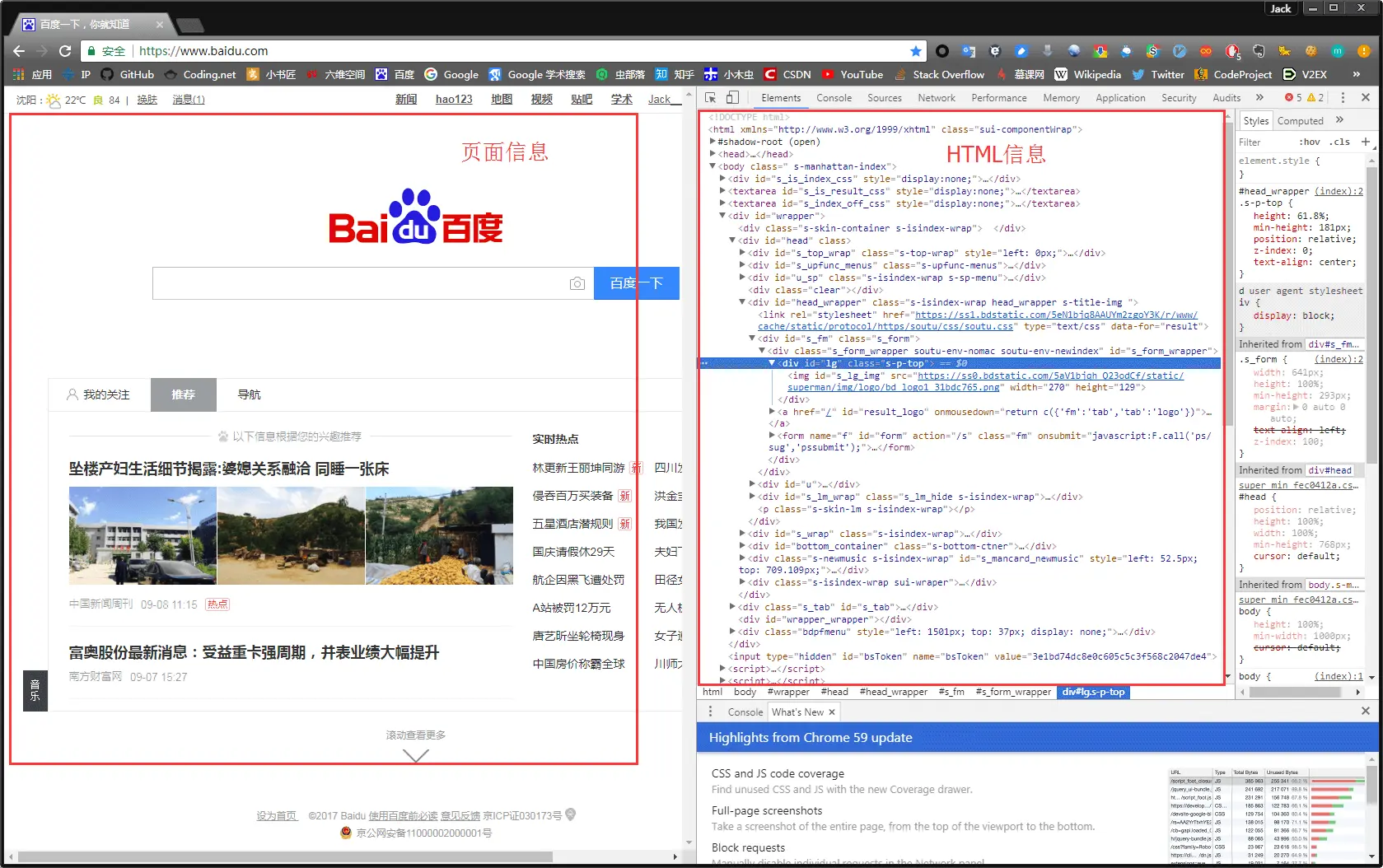Toggle the :hov element state pane
The image size is (1383, 868).
point(1310,142)
